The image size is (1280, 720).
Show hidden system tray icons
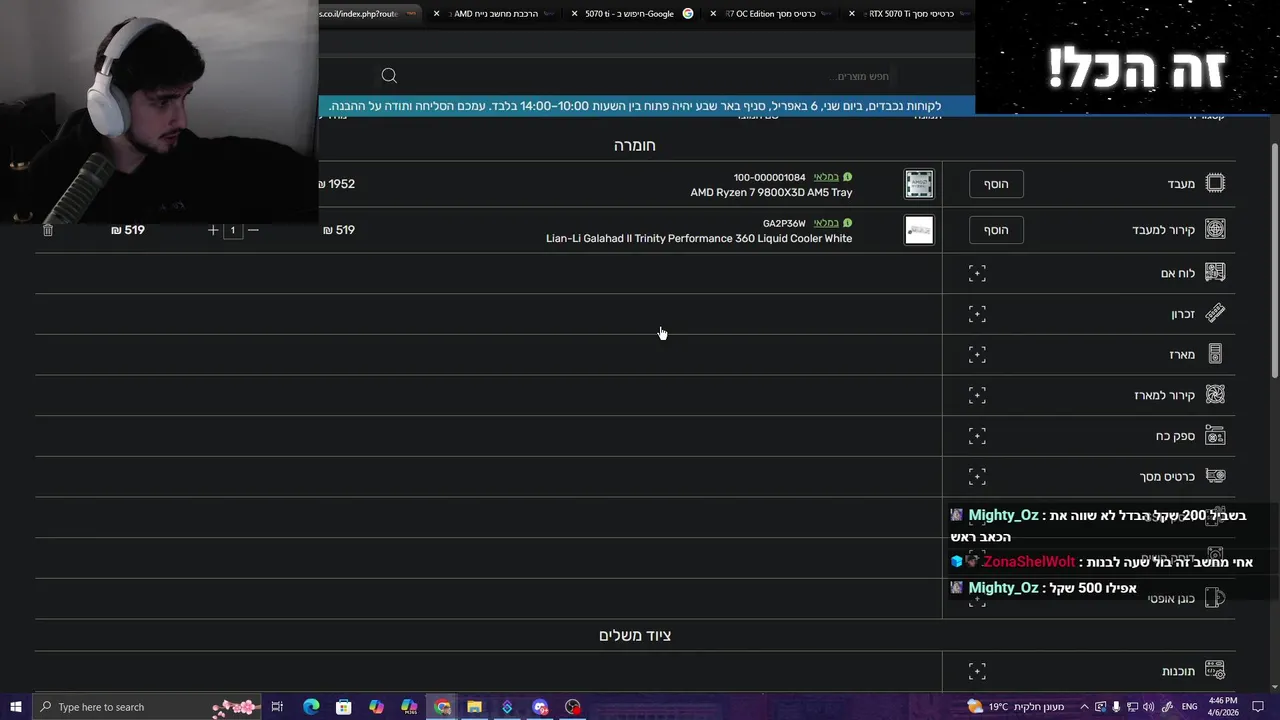click(x=1084, y=707)
